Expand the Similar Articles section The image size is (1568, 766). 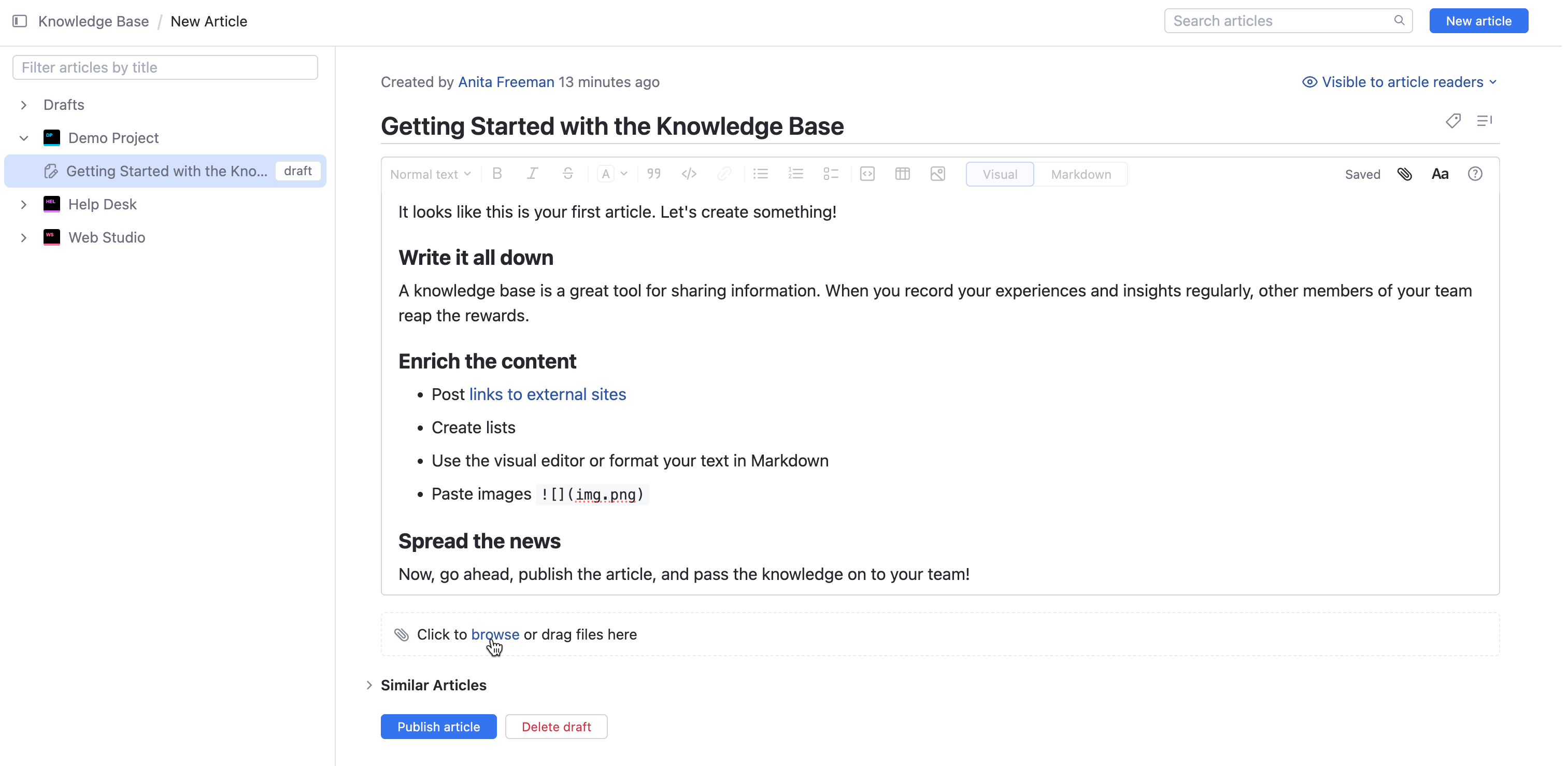tap(369, 685)
